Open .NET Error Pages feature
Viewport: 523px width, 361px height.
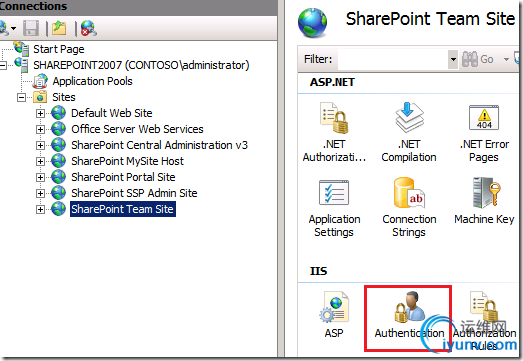pos(484,133)
